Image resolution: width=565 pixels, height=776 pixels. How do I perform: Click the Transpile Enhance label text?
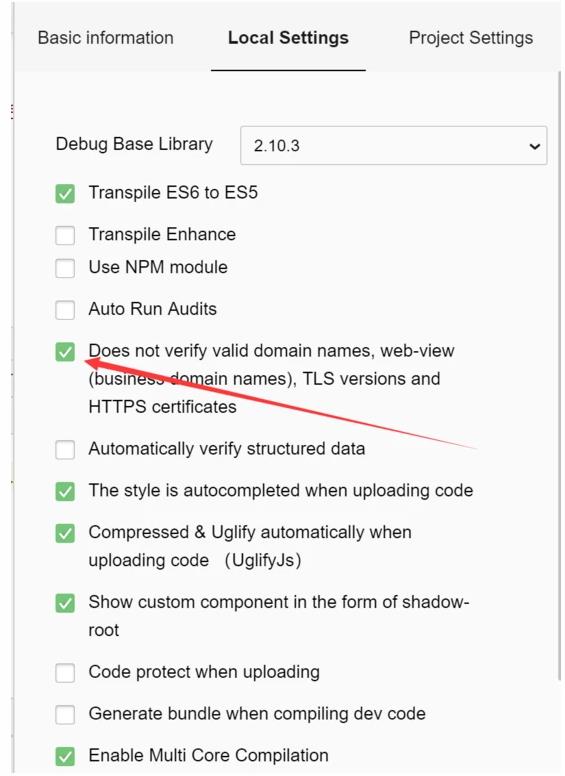[x=162, y=234]
